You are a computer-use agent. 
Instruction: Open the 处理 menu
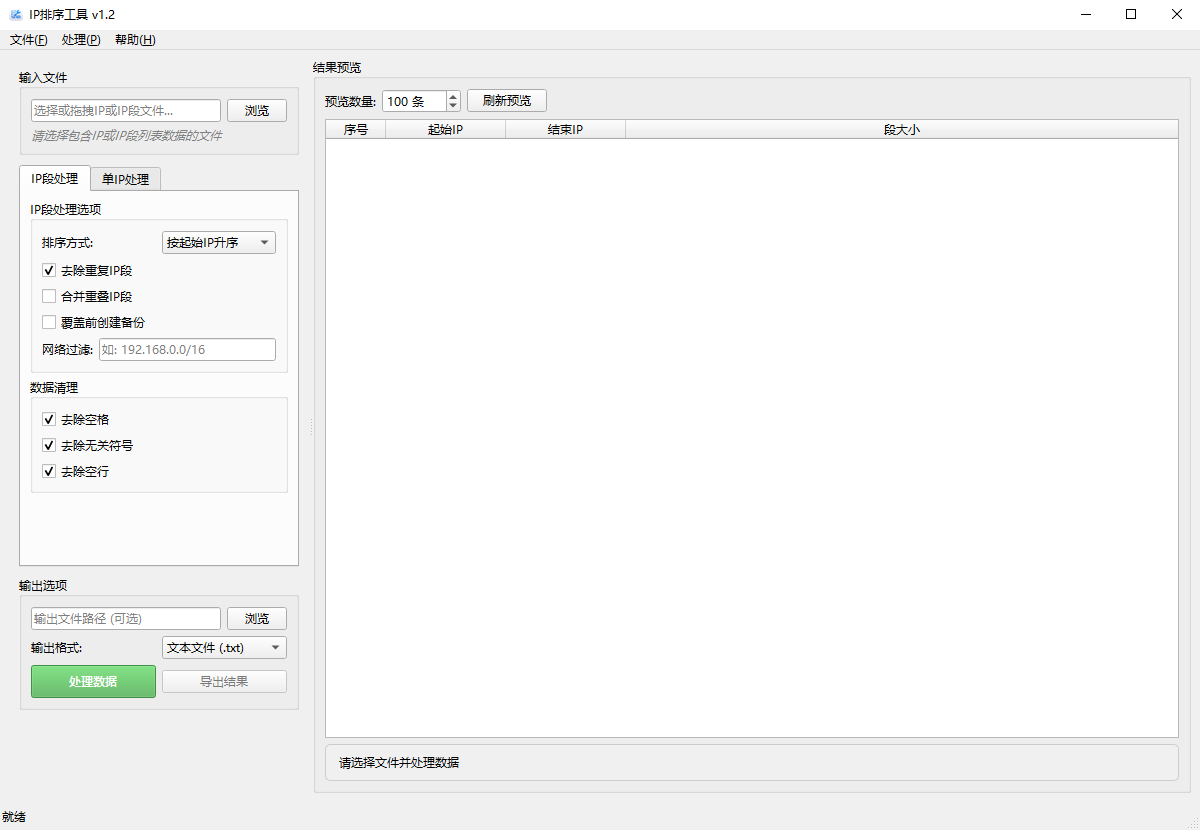click(x=80, y=40)
